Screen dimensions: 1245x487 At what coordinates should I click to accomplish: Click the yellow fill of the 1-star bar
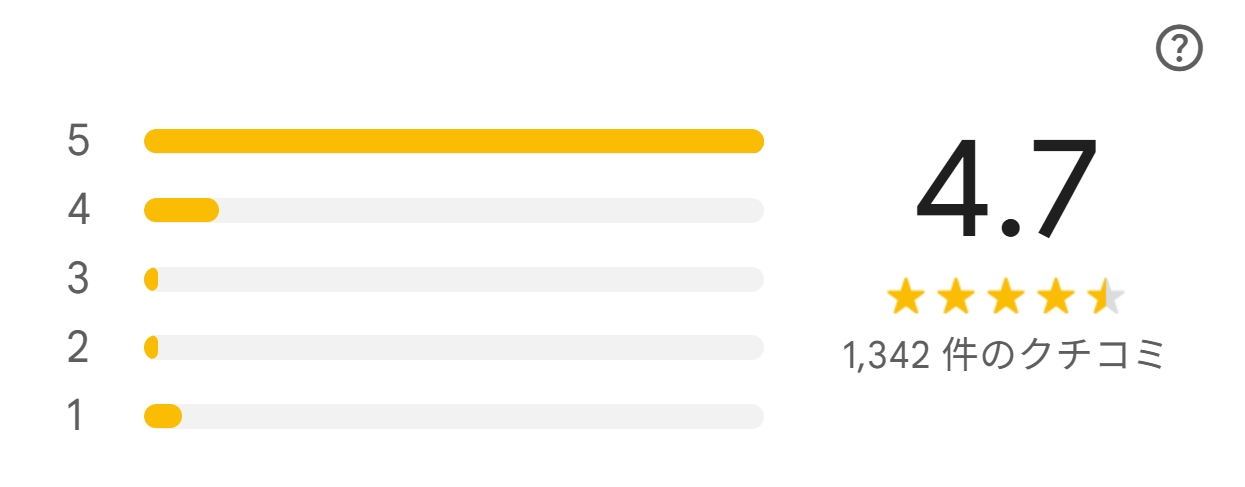[163, 416]
